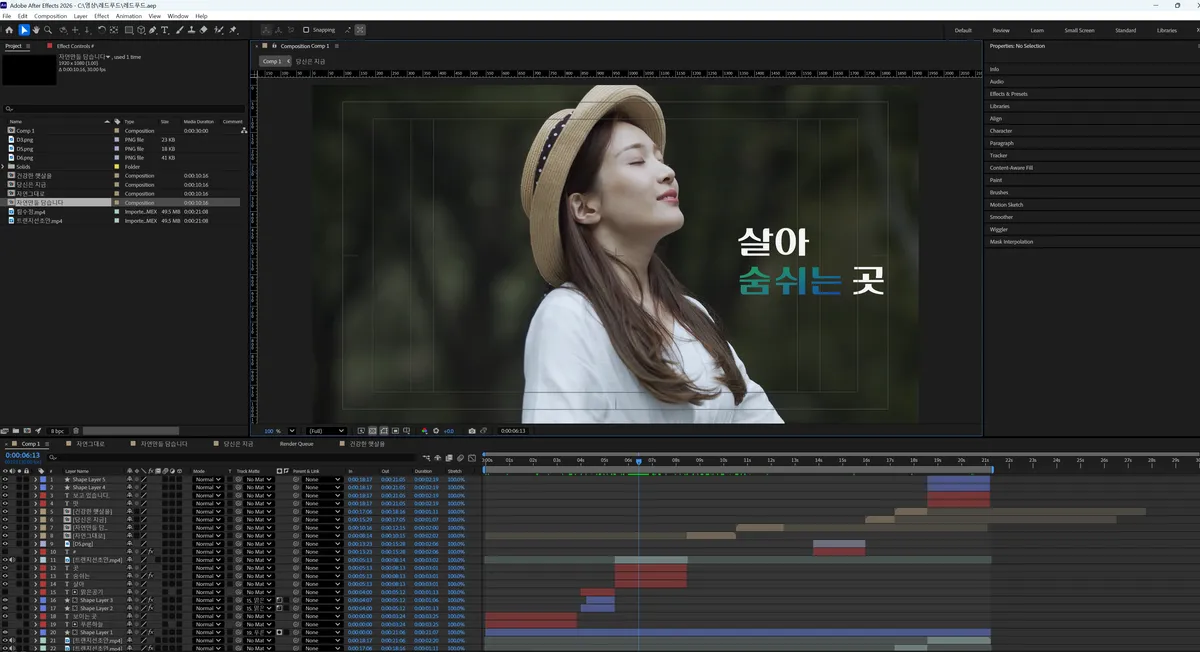Select the Pen tool

(x=152, y=30)
